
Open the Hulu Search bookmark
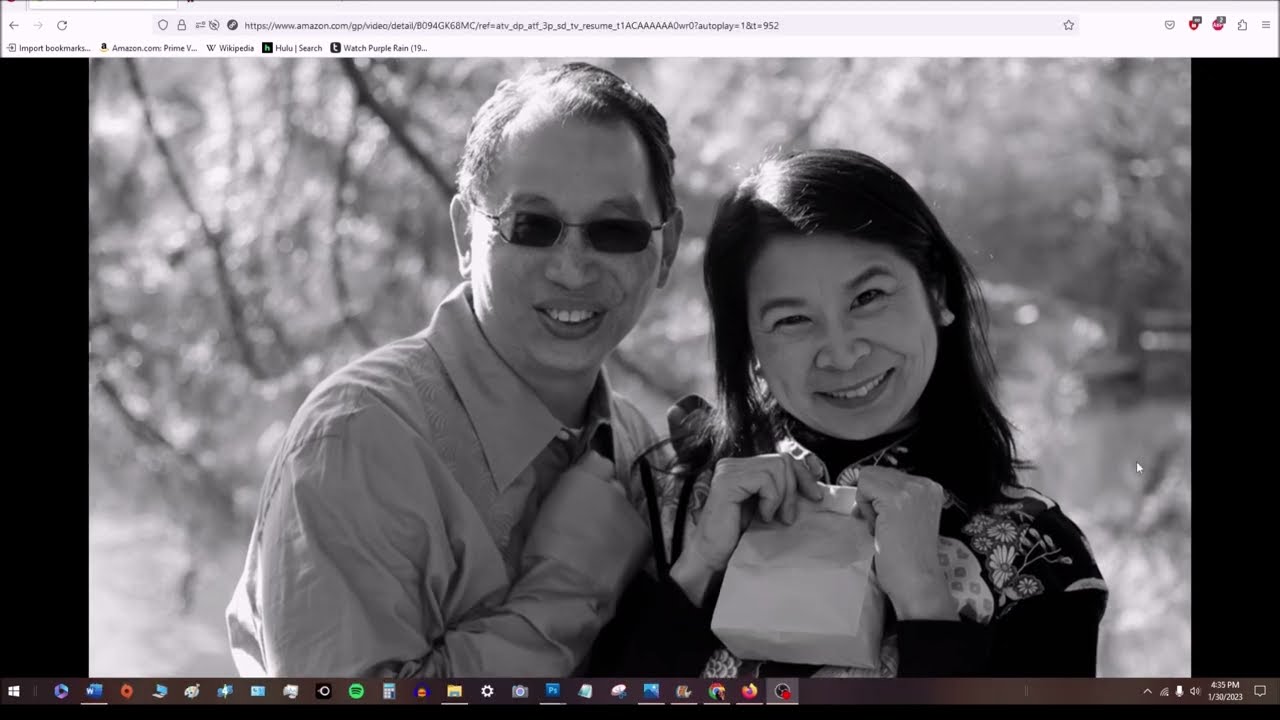pos(292,48)
